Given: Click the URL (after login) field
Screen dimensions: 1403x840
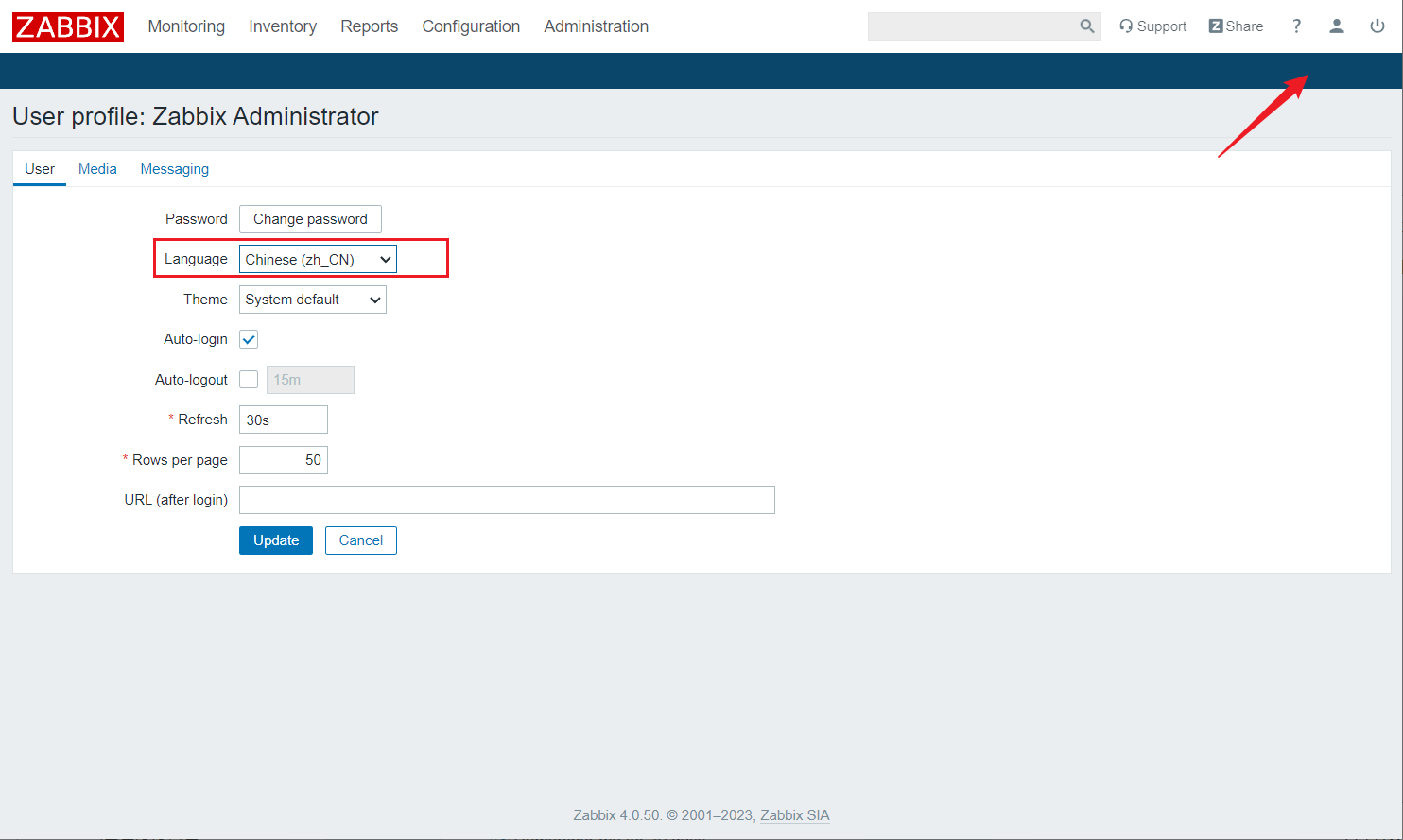Looking at the screenshot, I should (x=507, y=500).
